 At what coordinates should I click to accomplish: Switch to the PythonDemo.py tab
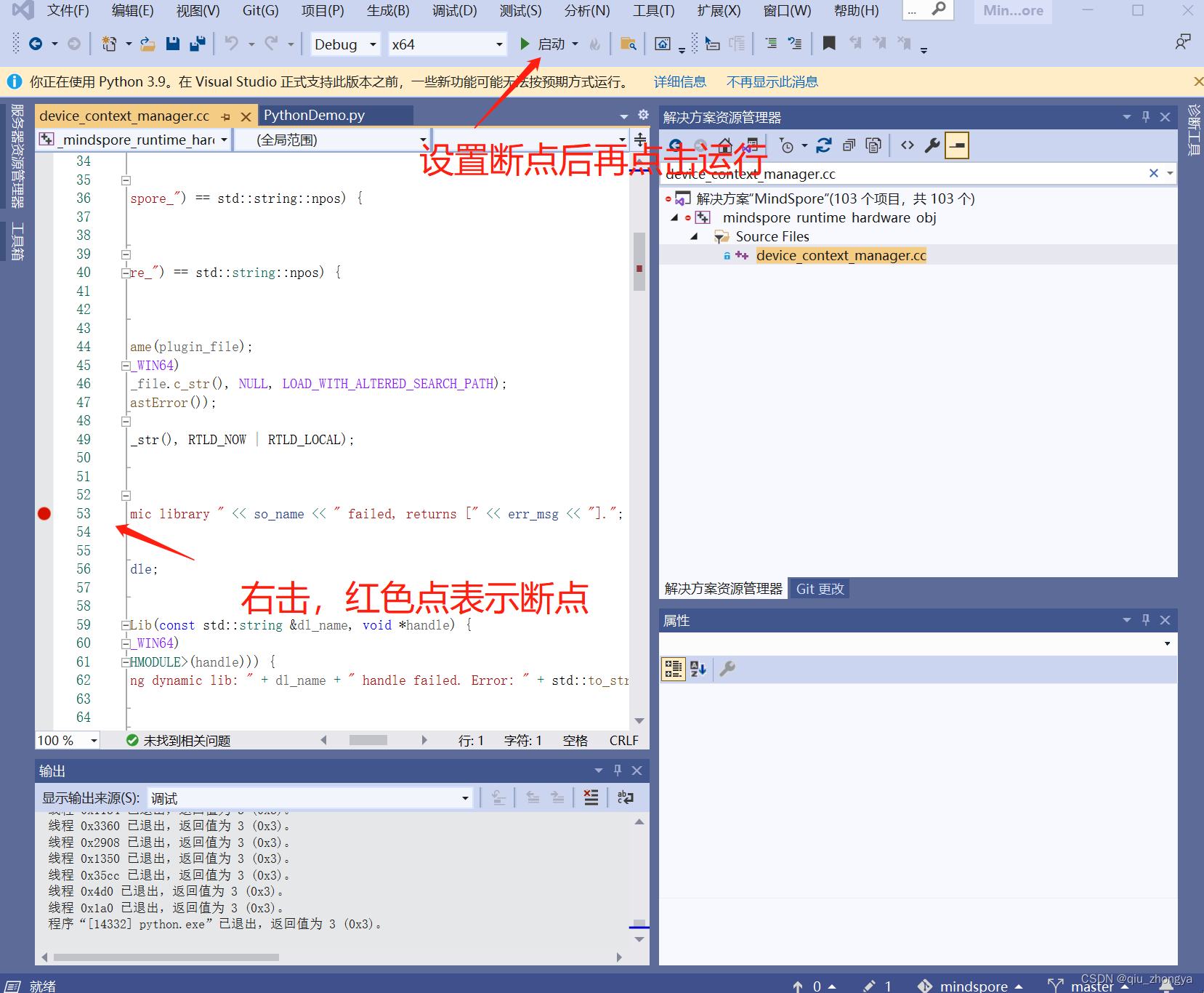(335, 116)
